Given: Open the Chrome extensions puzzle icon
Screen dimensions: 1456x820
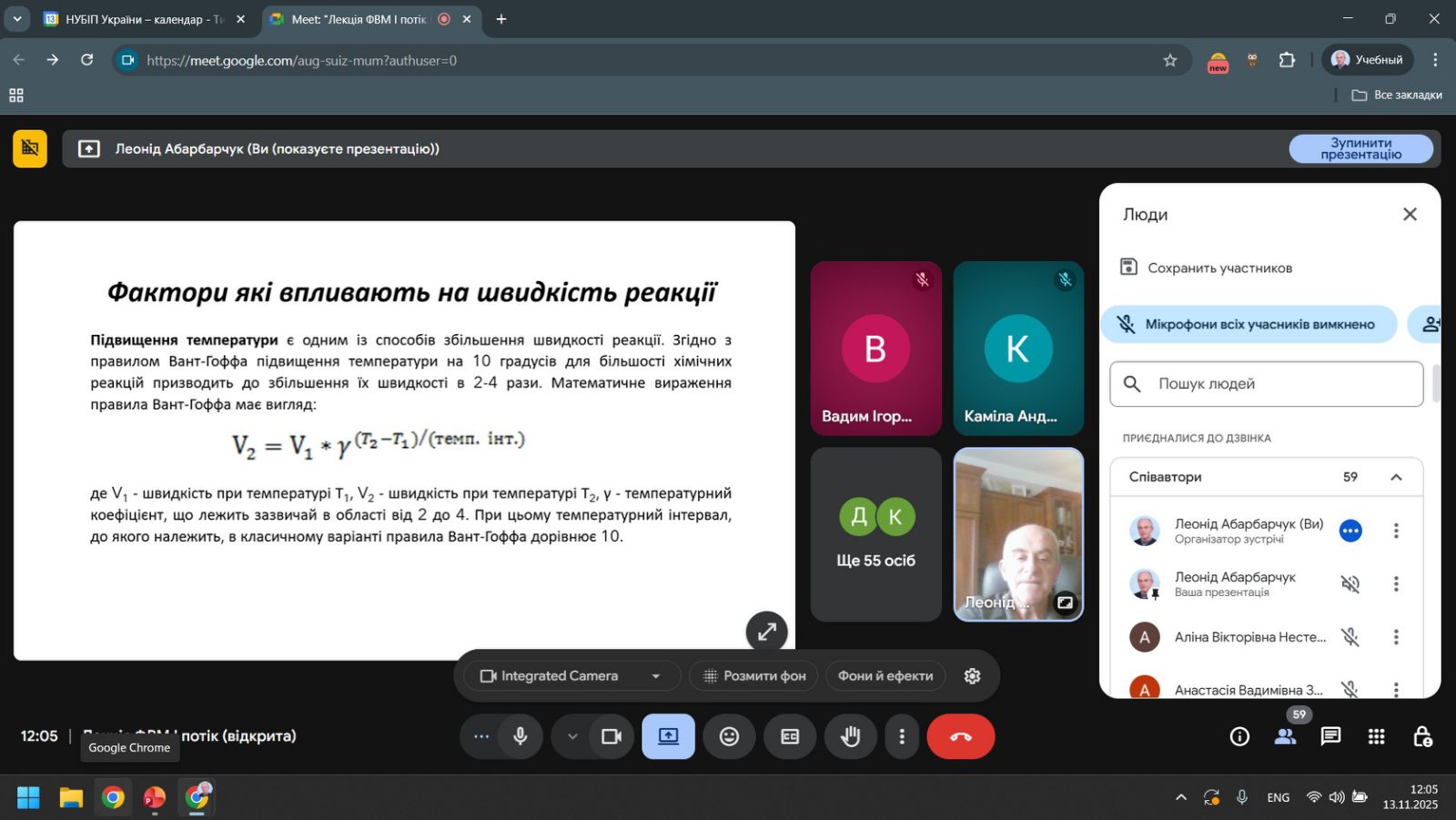Looking at the screenshot, I should [1287, 60].
